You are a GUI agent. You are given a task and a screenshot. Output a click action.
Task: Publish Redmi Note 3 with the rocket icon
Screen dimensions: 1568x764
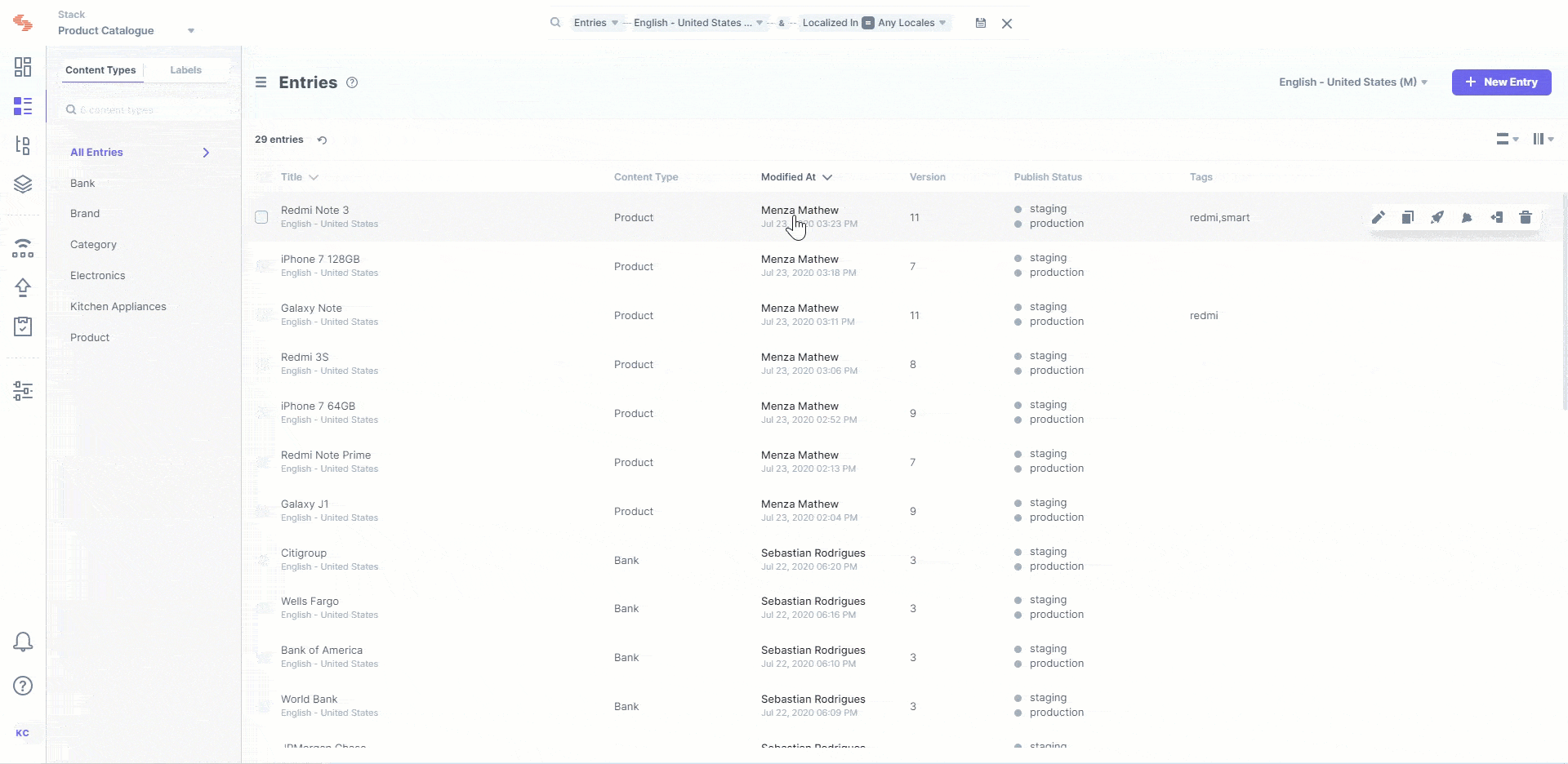point(1437,217)
